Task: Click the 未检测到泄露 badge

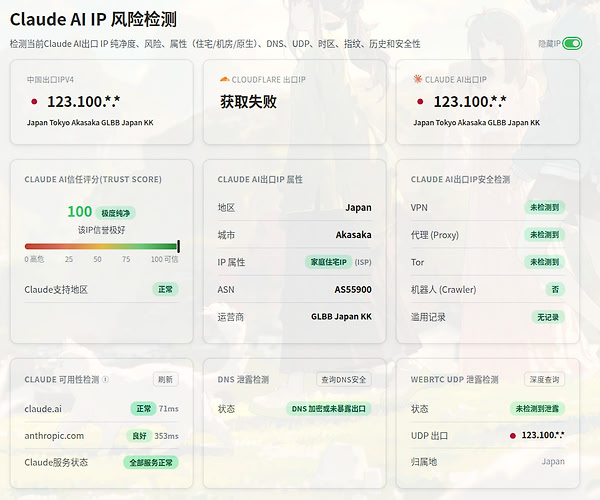Action: coord(537,409)
